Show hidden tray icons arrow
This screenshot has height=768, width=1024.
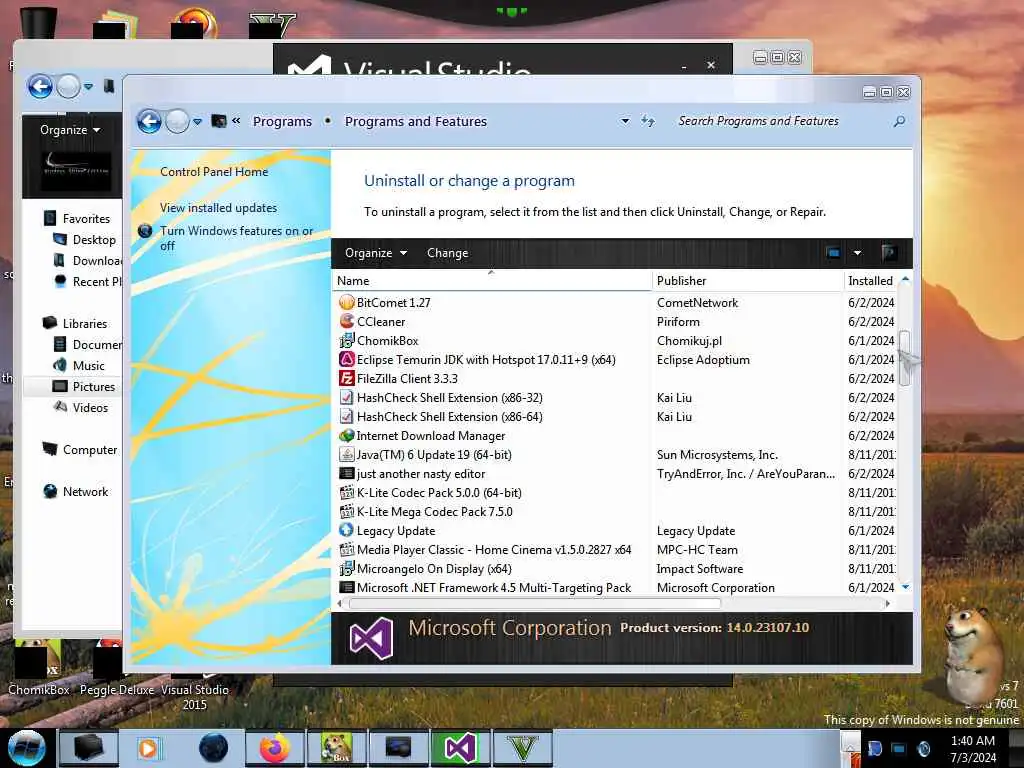pyautogui.click(x=850, y=748)
